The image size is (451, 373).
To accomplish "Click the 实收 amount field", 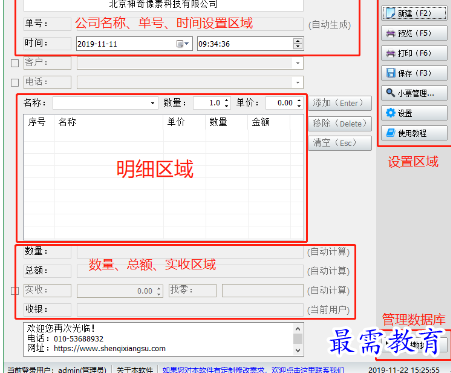I will (x=120, y=291).
